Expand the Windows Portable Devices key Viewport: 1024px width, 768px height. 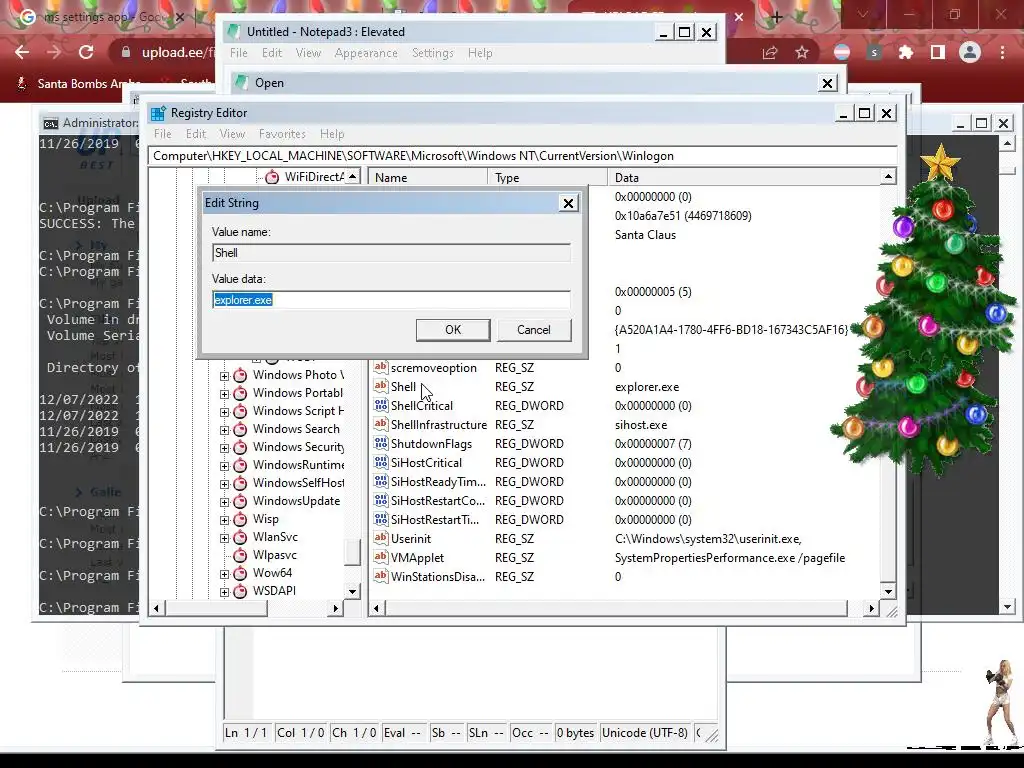click(x=225, y=394)
